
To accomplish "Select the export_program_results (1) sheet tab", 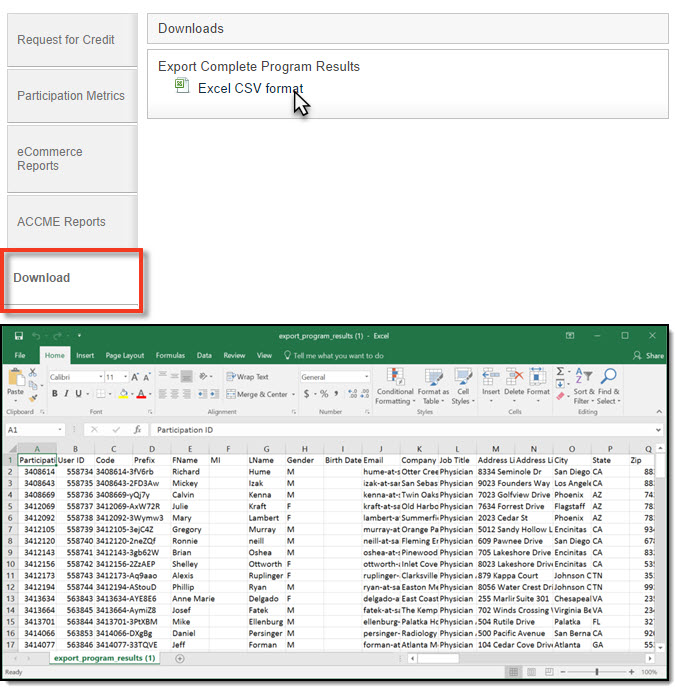I will coord(104,658).
